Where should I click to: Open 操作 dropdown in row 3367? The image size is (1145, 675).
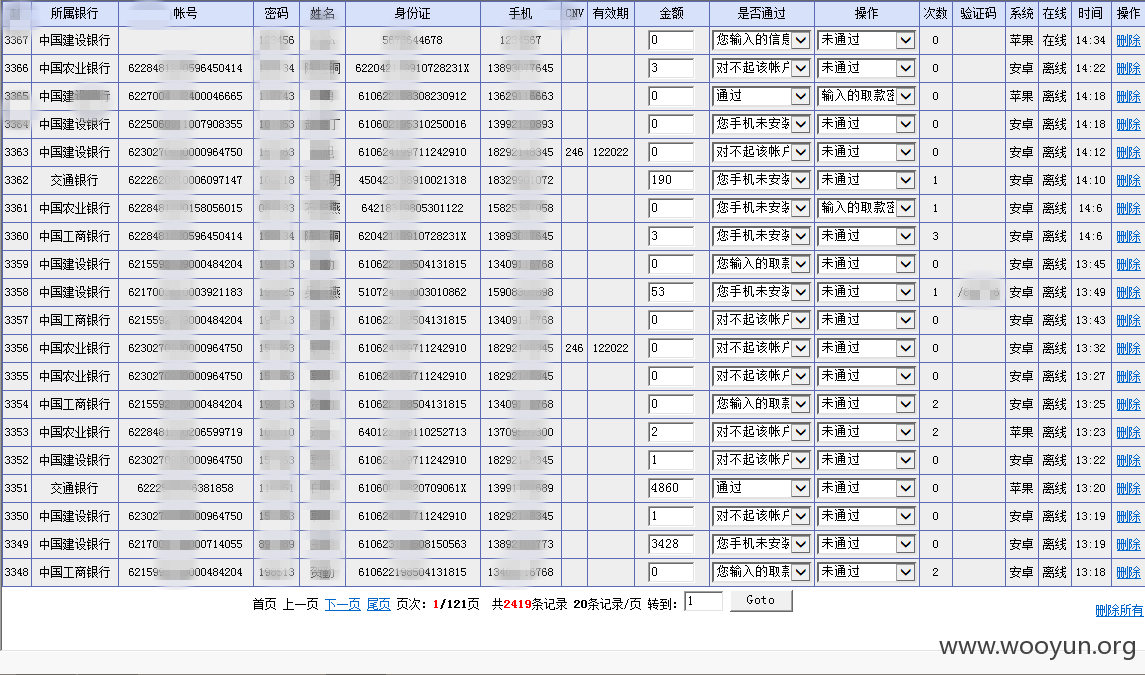click(x=866, y=40)
